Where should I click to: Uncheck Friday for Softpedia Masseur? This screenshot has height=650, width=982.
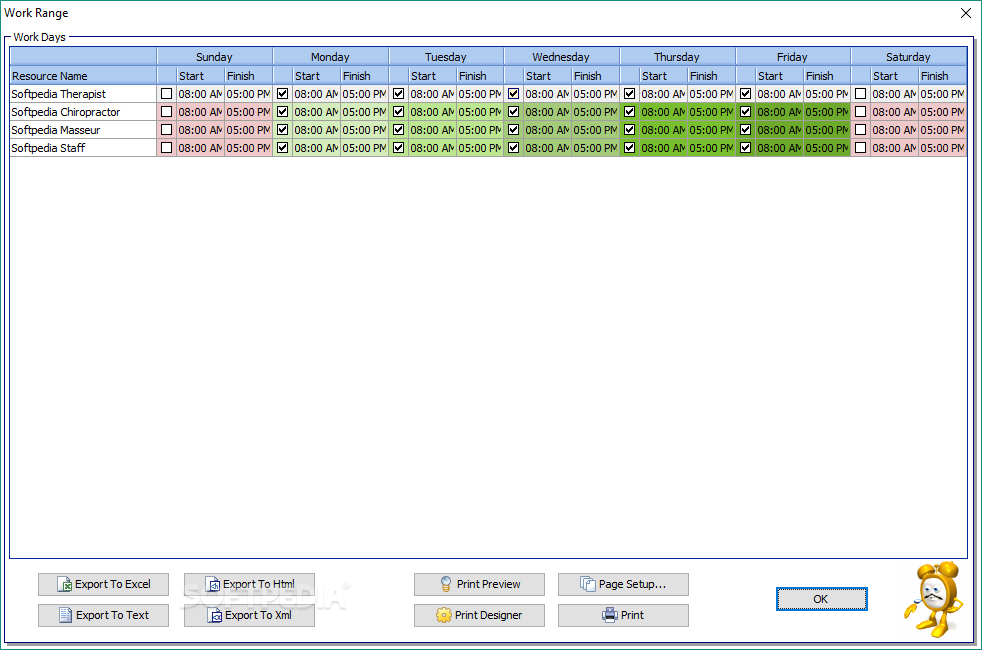(x=745, y=130)
